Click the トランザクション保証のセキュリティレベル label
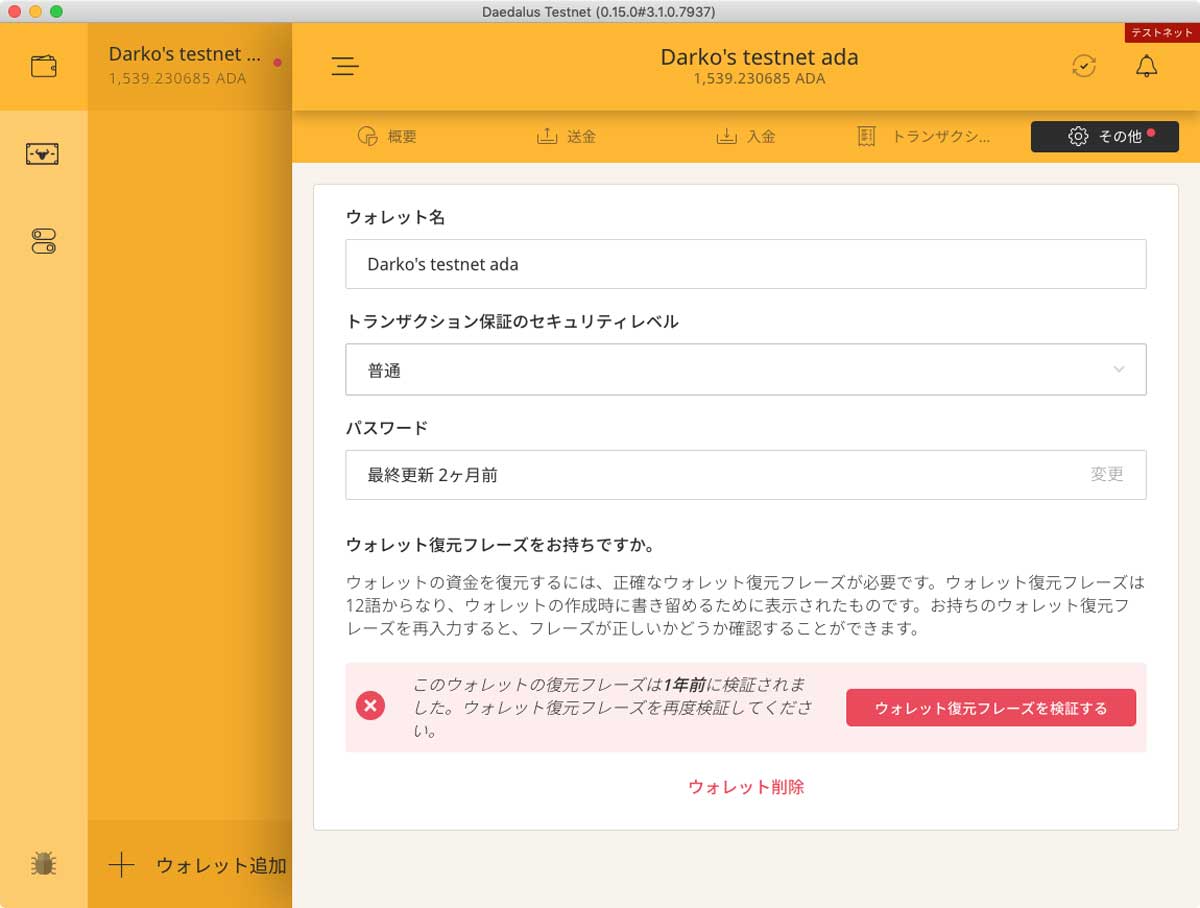This screenshot has height=908, width=1200. click(512, 322)
